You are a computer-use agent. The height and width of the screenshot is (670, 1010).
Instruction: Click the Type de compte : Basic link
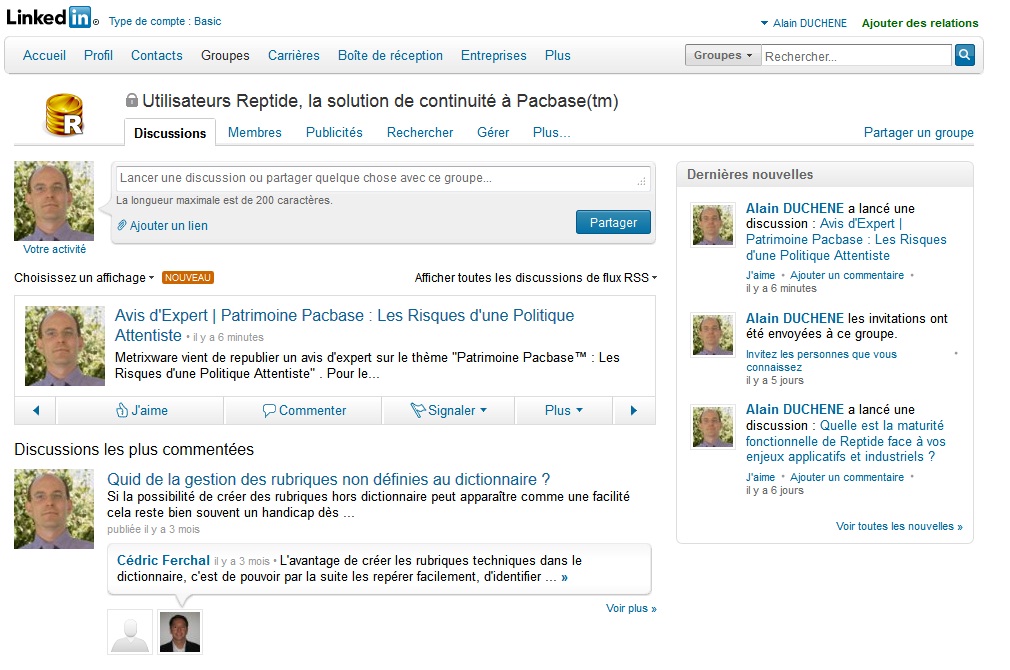165,21
